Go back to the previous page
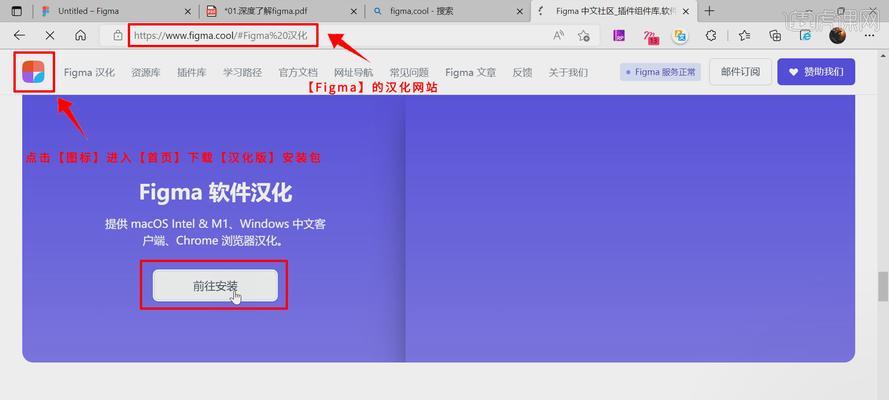This screenshot has height=400, width=889. click(19, 36)
